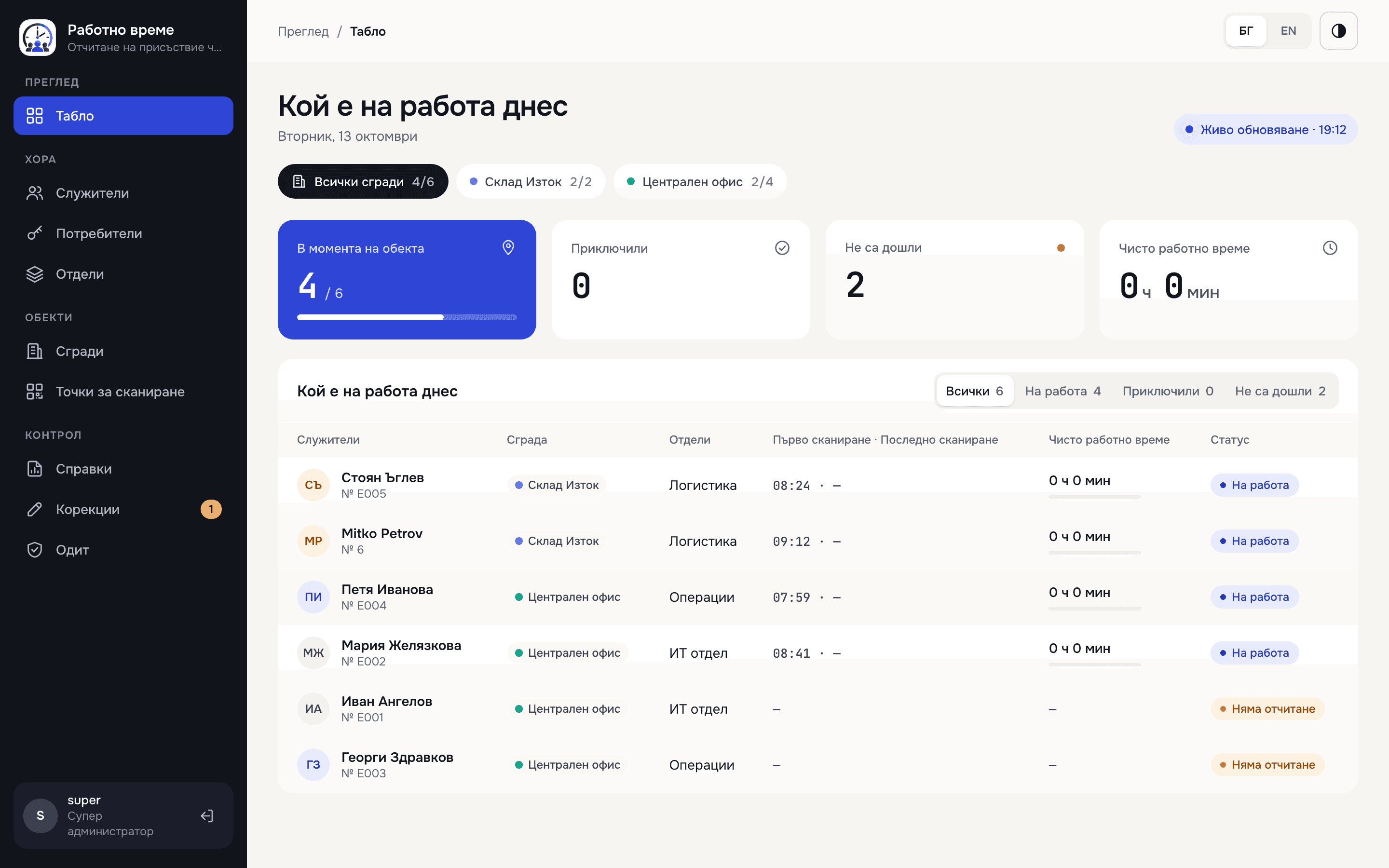Click the 07:59 first scan time

[791, 597]
